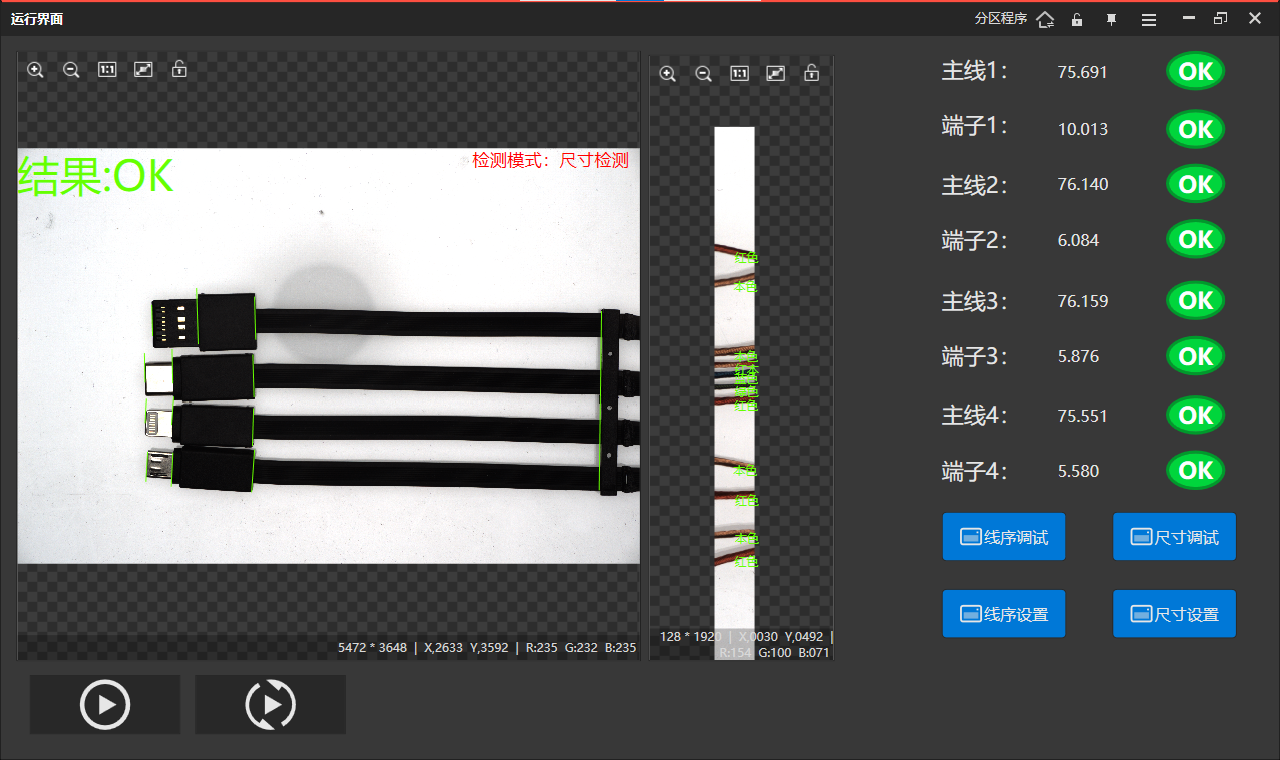Click the 主线3 label
The height and width of the screenshot is (760, 1280).
(x=975, y=301)
